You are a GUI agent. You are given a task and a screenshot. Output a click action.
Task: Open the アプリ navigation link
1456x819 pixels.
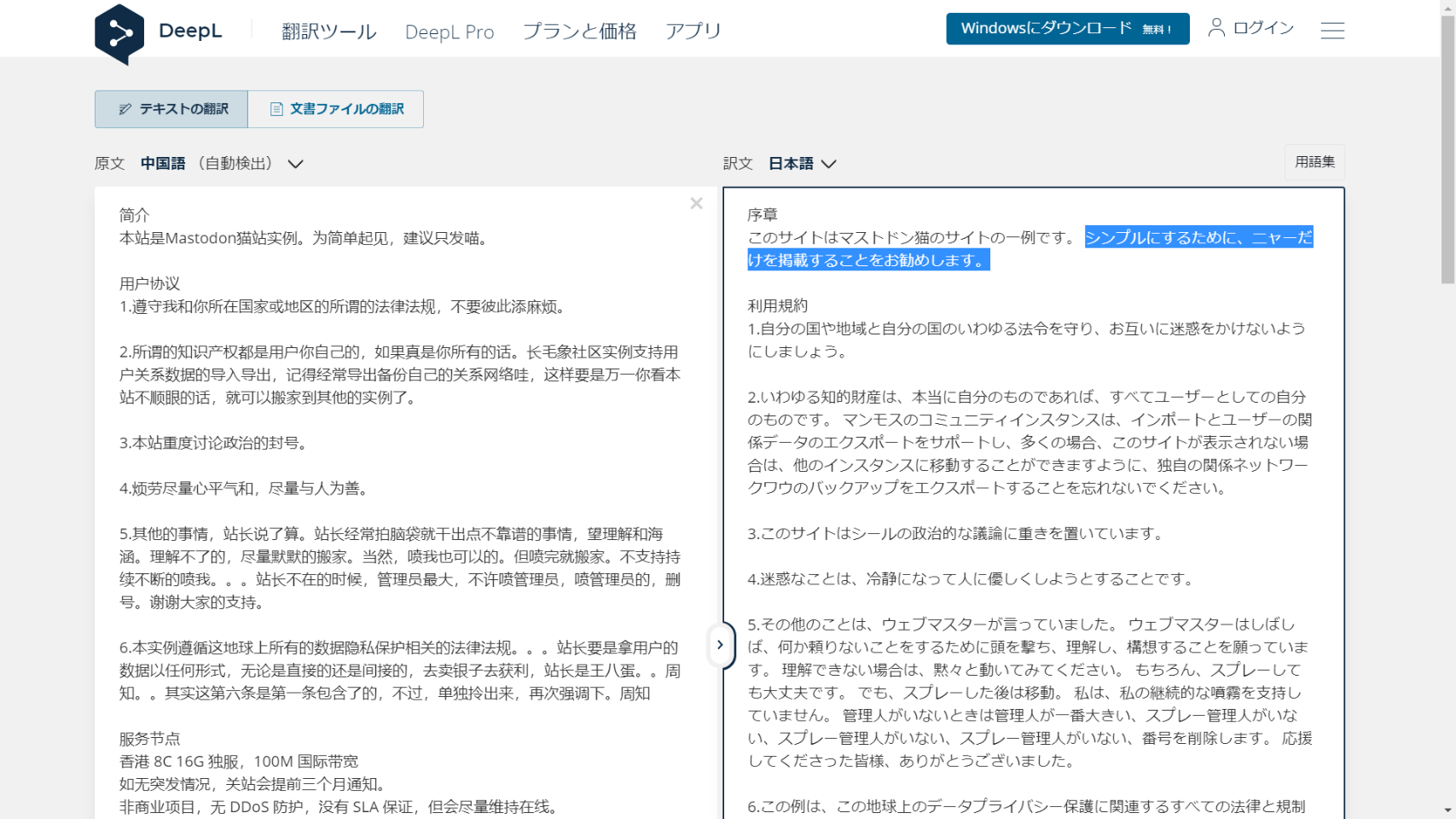(693, 32)
